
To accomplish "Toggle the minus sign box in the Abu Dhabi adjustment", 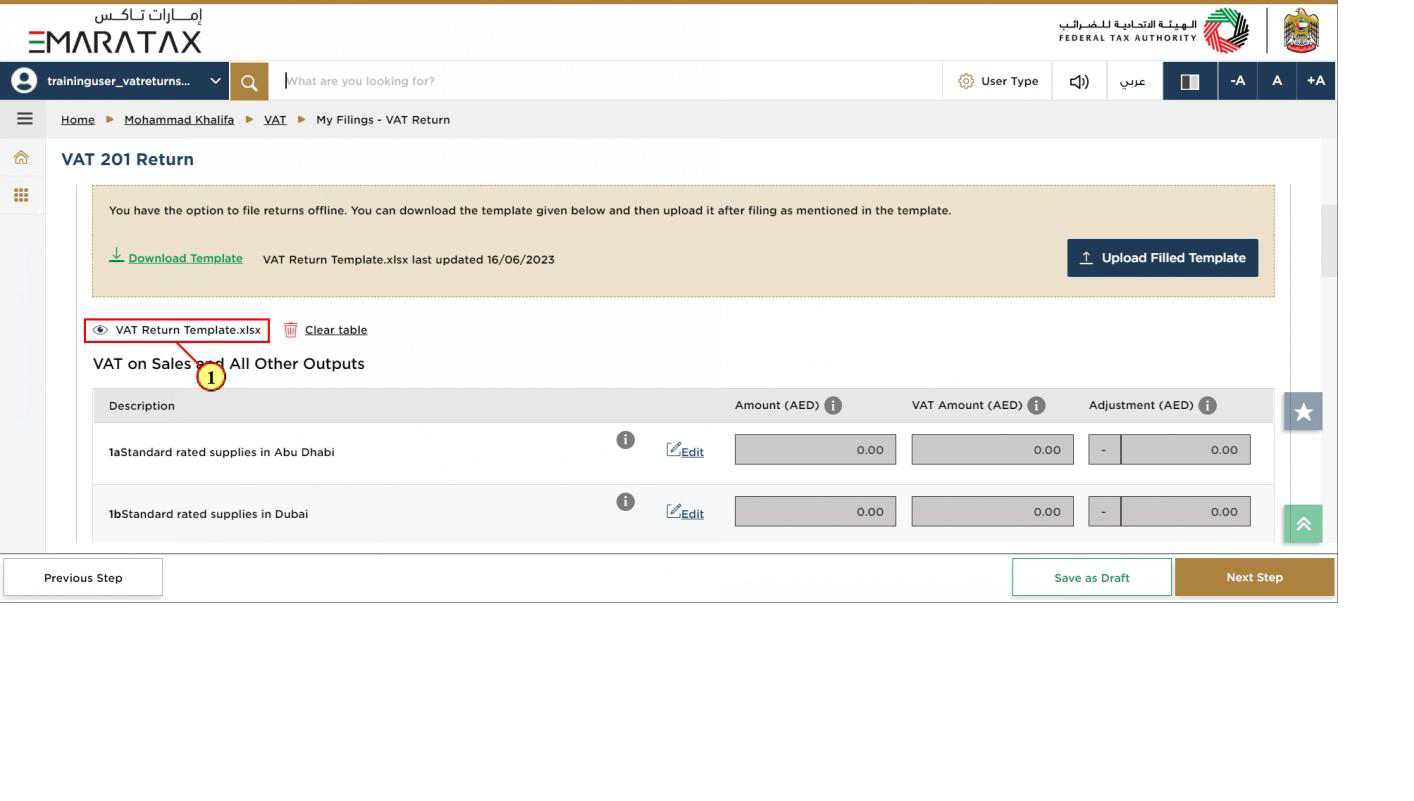I will [x=1104, y=450].
